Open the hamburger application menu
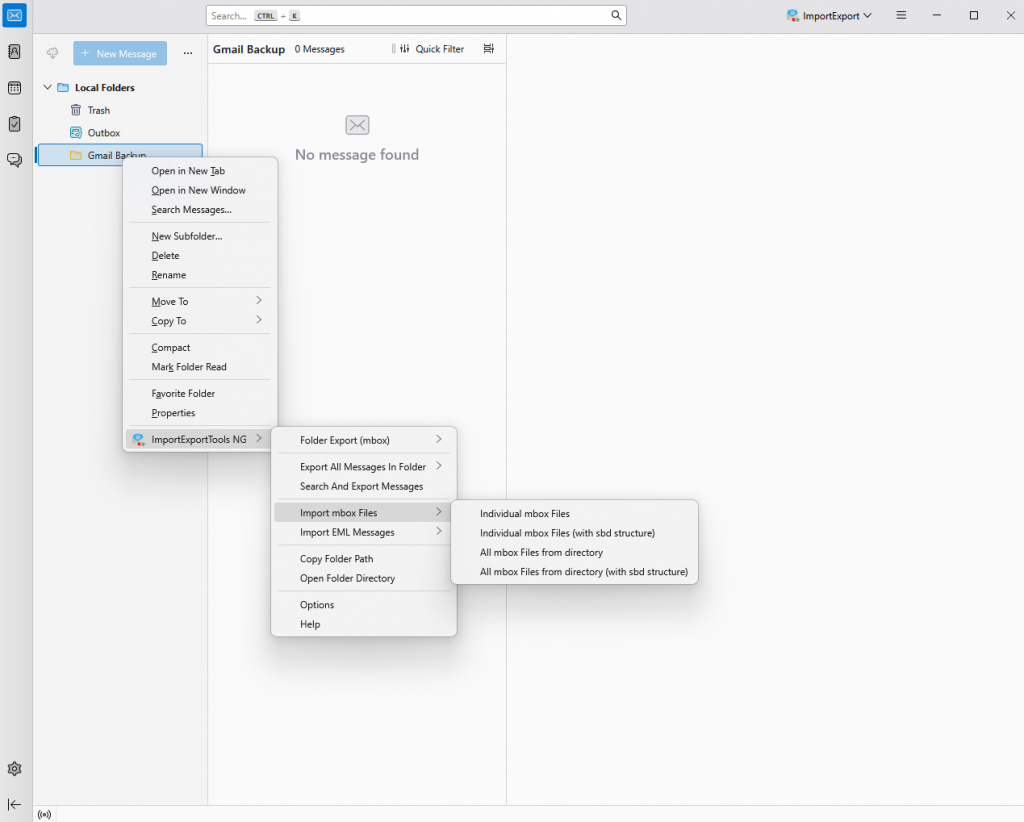Viewport: 1024px width, 822px height. 901,15
